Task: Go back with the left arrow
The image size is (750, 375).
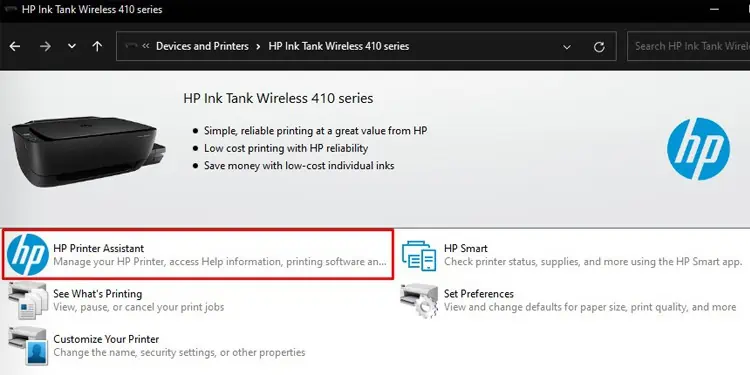Action: (15, 46)
